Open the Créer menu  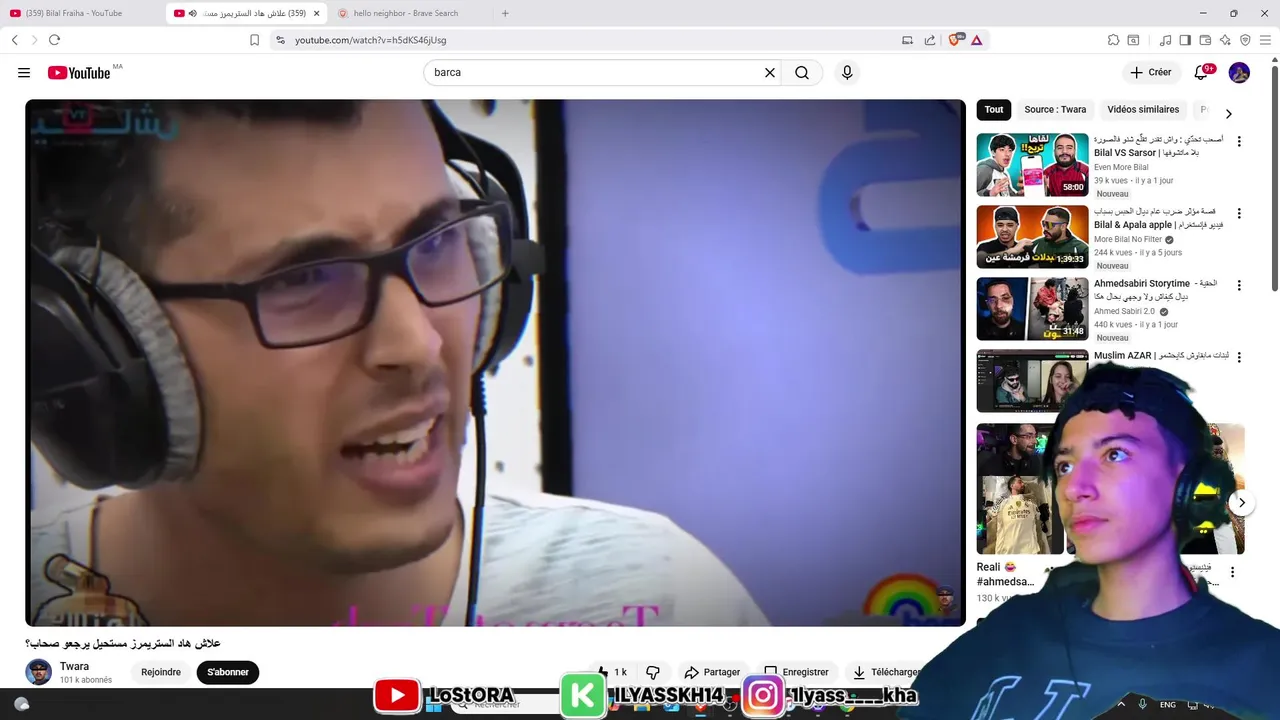[1151, 72]
